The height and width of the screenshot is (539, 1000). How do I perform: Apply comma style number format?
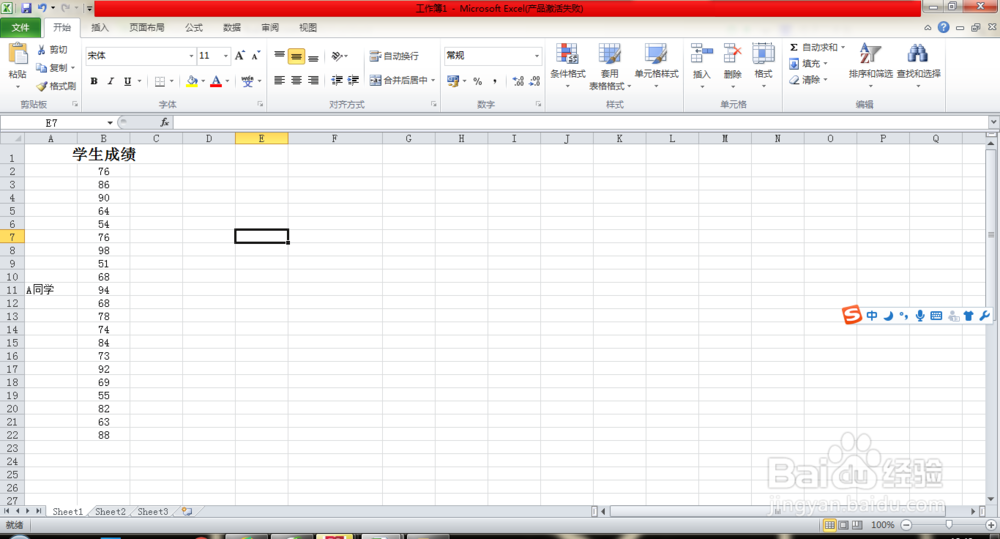tap(494, 82)
